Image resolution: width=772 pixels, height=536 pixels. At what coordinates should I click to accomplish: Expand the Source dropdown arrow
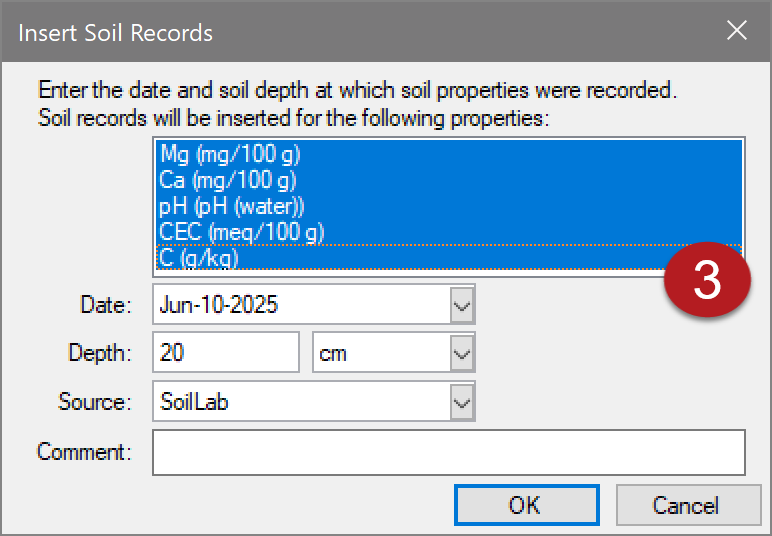(x=462, y=402)
